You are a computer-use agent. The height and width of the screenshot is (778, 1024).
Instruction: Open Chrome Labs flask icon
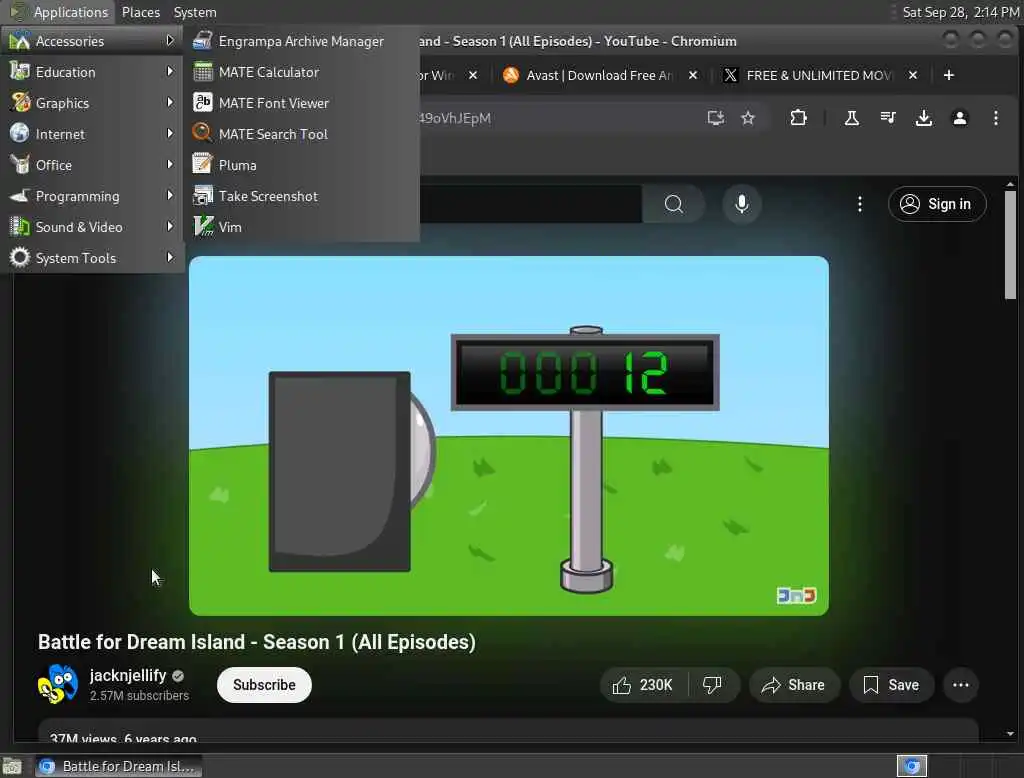tap(852, 118)
